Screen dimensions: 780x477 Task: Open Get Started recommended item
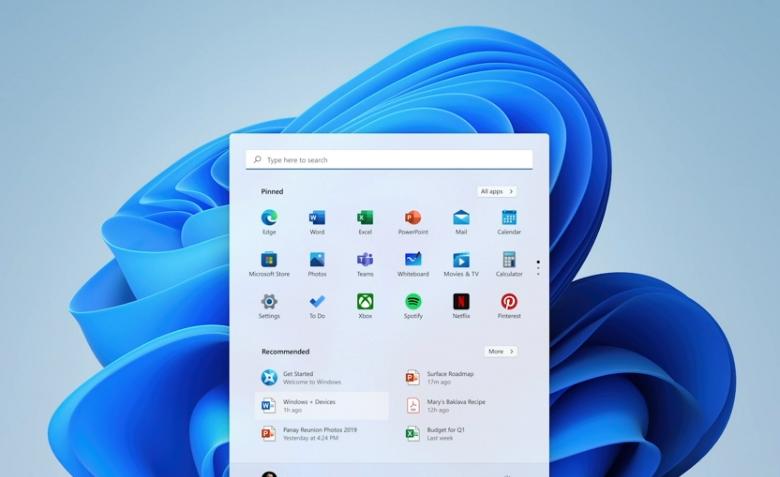321,378
